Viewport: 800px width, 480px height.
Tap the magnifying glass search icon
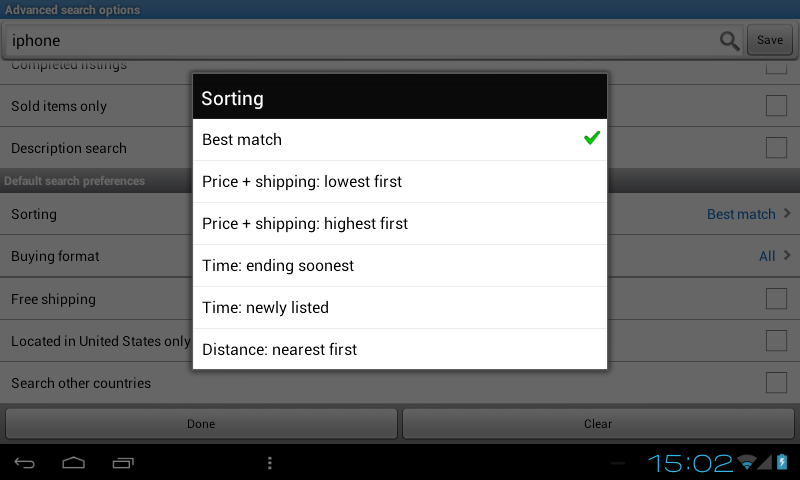[x=729, y=41]
